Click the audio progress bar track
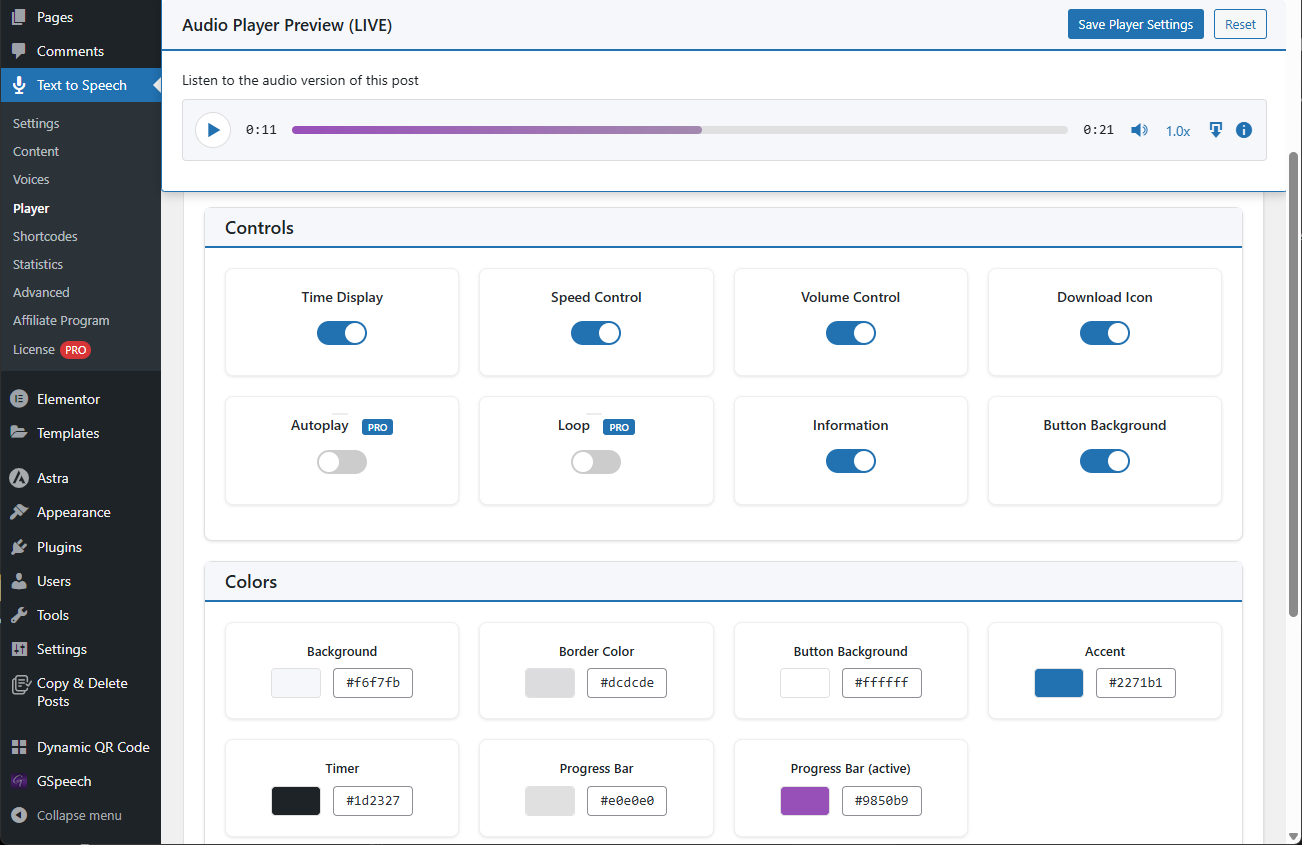 tap(680, 130)
